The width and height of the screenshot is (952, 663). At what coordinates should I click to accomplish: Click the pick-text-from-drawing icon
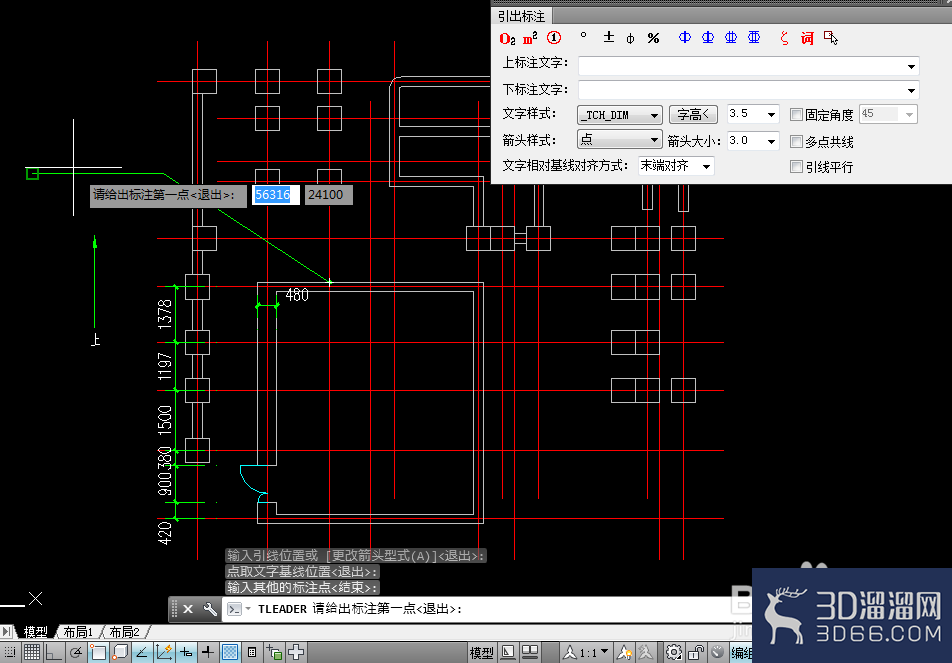(x=831, y=38)
